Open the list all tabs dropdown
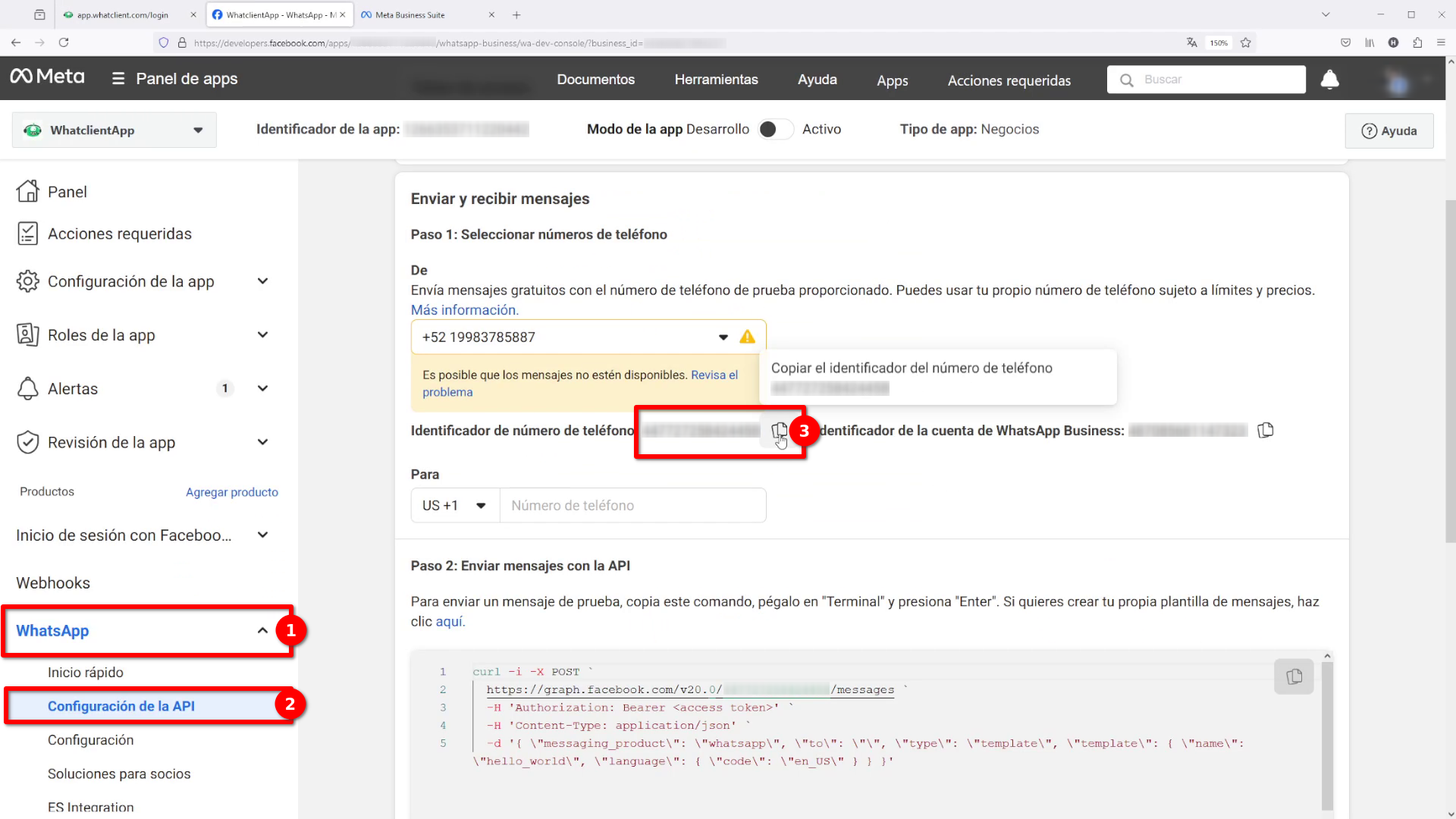 pos(1326,14)
